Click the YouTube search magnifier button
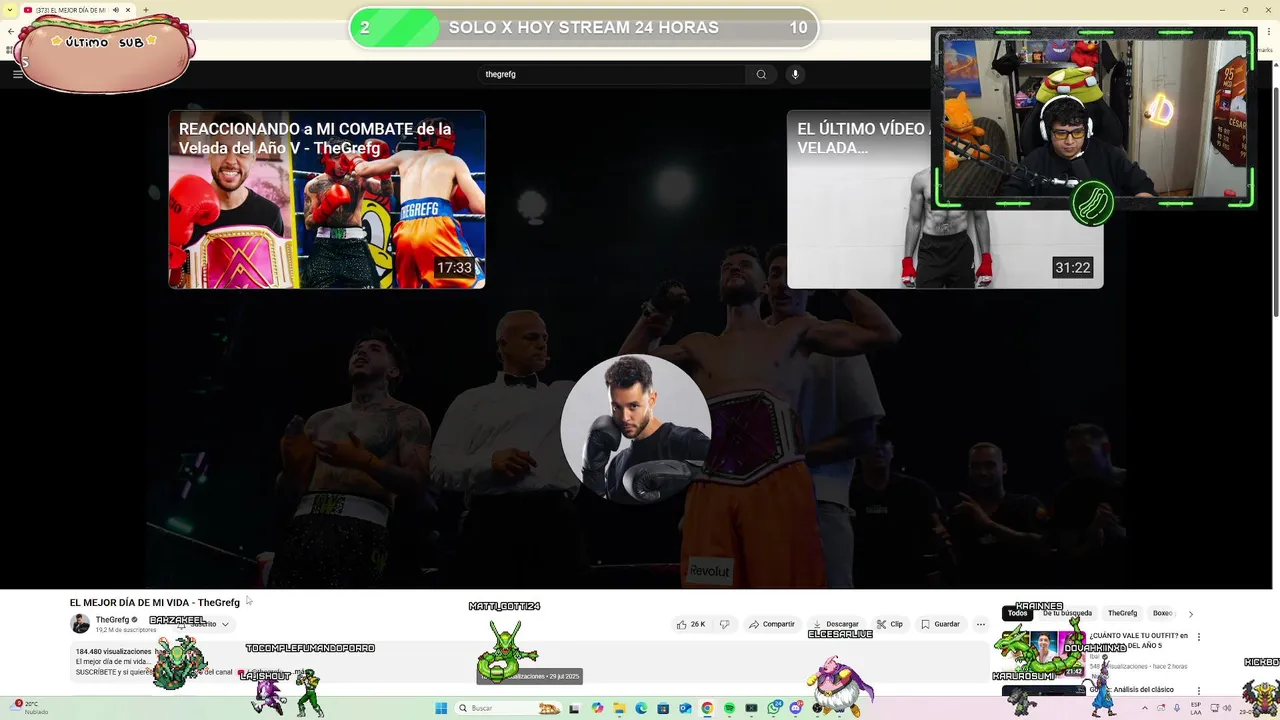This screenshot has width=1280, height=720. (761, 74)
